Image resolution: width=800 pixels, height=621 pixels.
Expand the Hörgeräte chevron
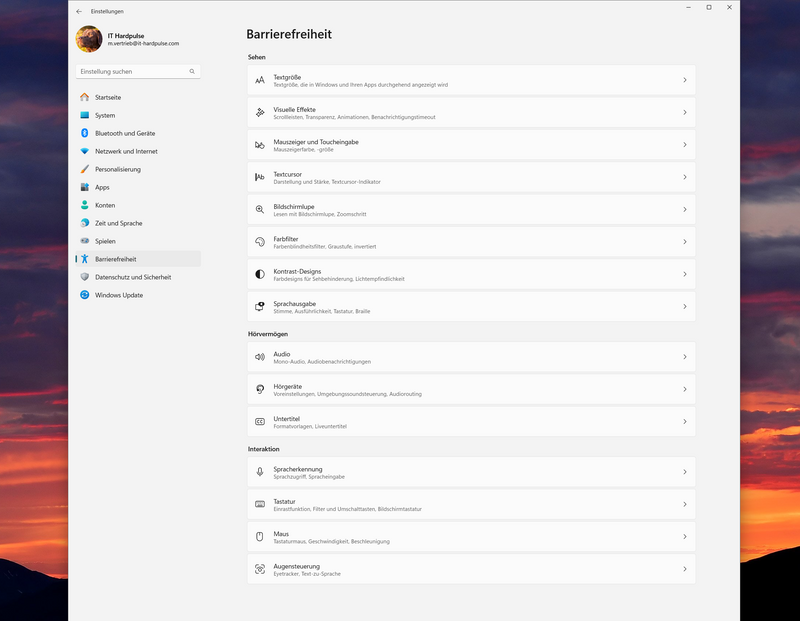coord(685,389)
